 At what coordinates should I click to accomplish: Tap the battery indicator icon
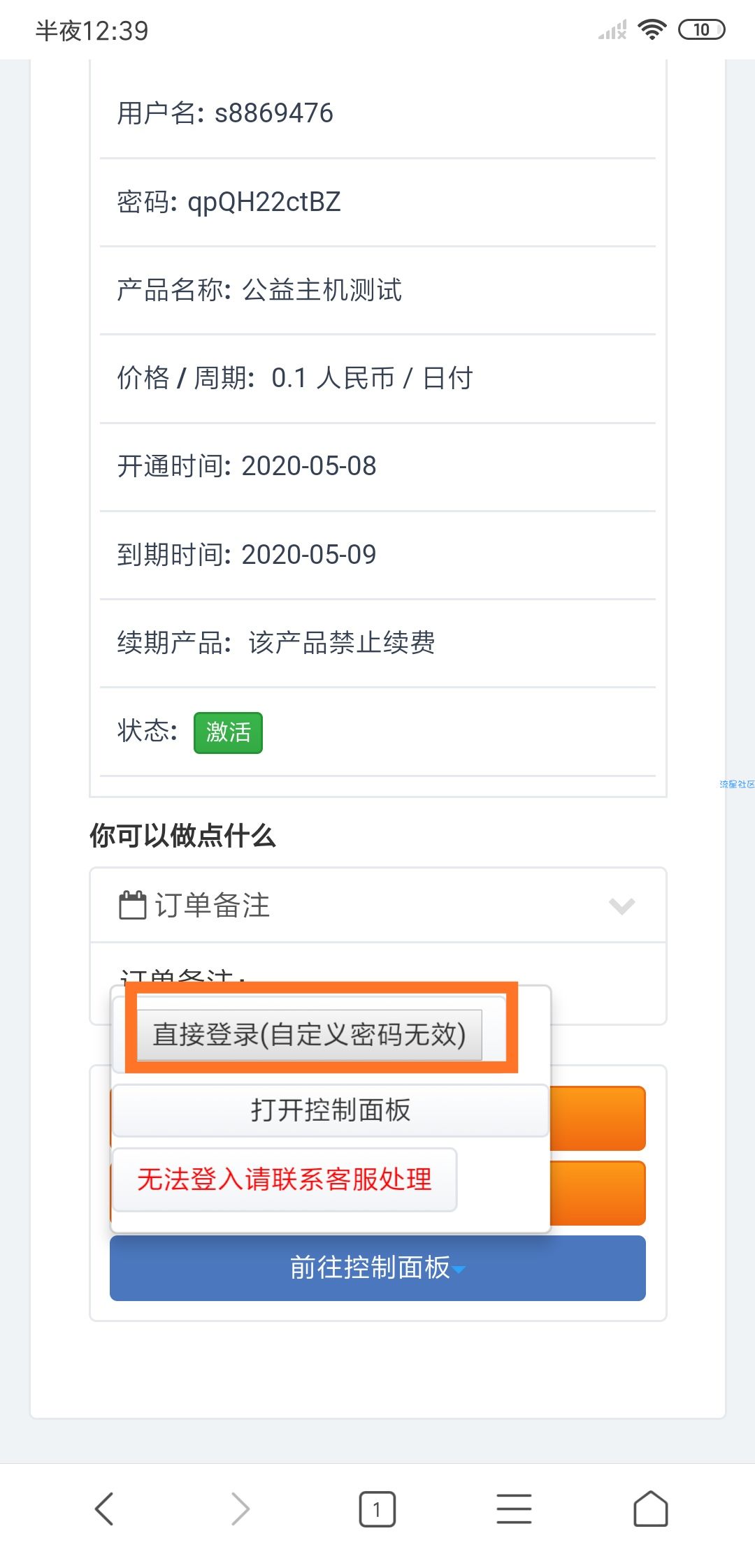click(701, 30)
